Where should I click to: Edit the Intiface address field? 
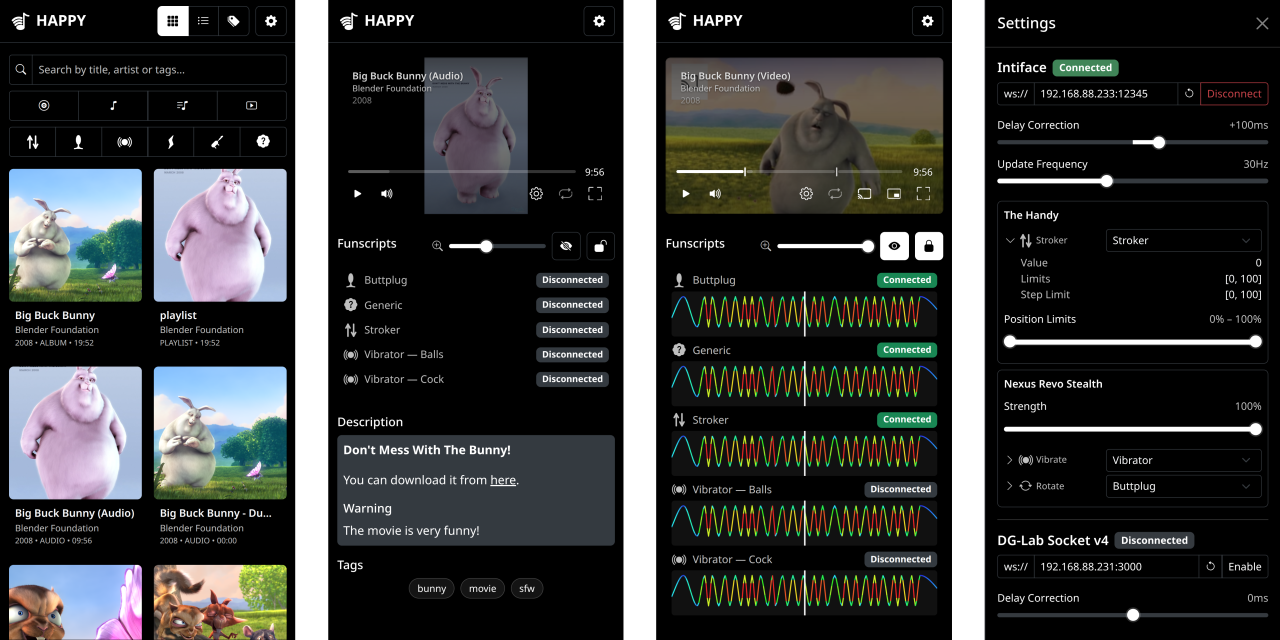click(x=1106, y=94)
